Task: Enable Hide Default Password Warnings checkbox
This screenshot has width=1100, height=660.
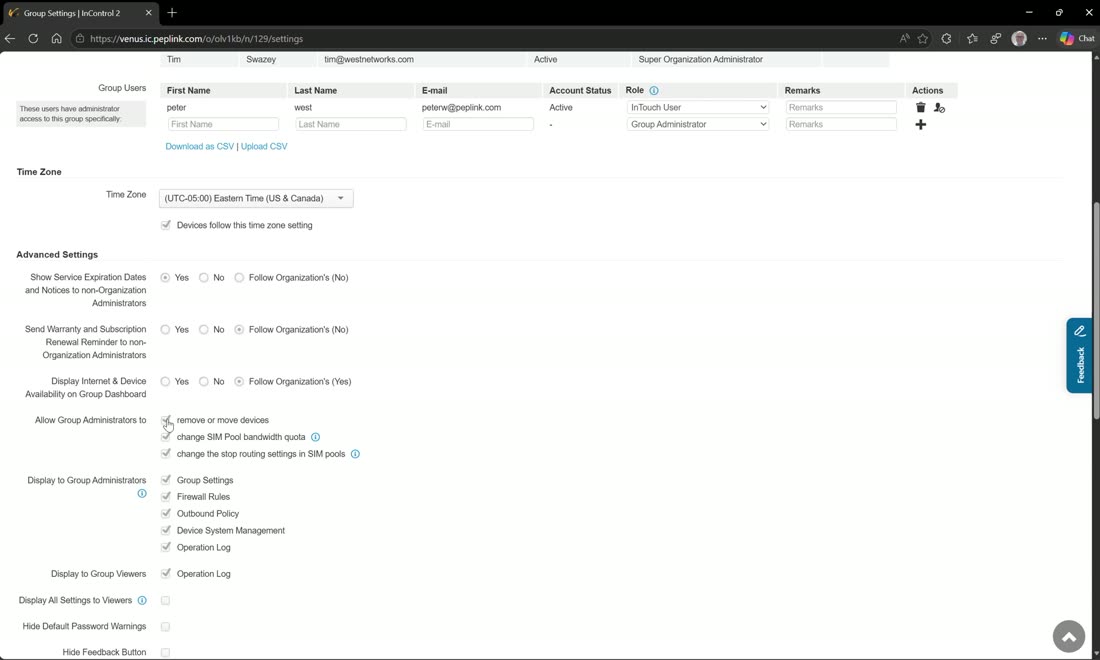Action: [x=166, y=626]
